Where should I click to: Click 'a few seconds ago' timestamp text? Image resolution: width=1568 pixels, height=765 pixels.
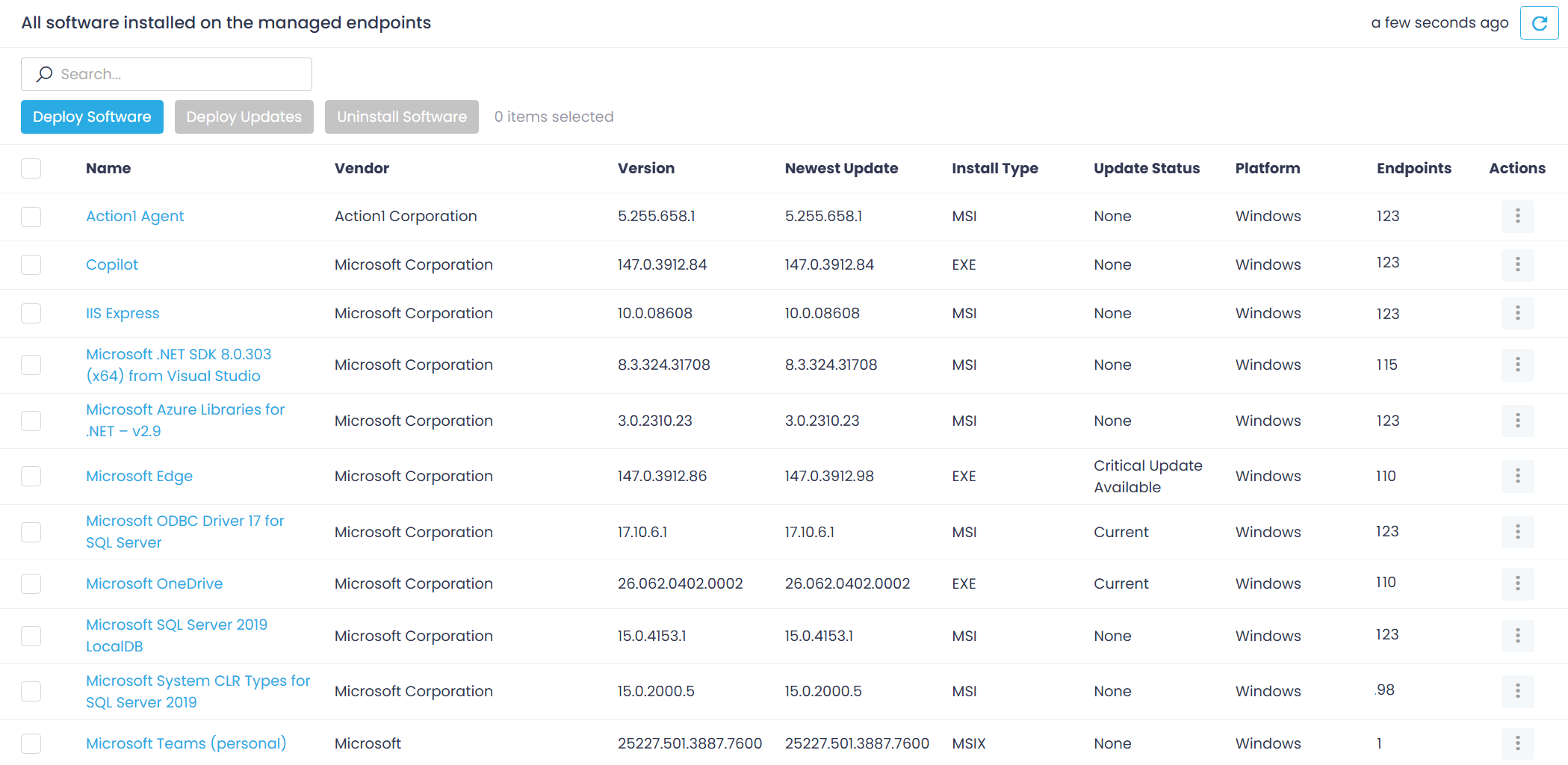tap(1440, 22)
